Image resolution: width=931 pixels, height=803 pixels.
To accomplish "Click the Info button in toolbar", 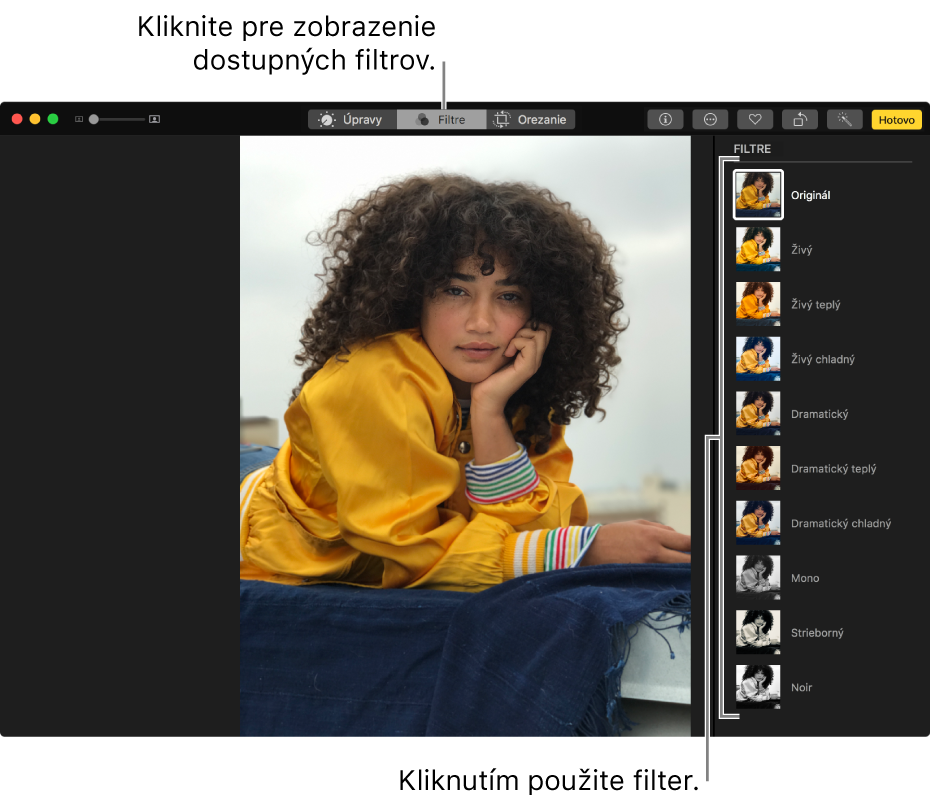I will click(665, 119).
